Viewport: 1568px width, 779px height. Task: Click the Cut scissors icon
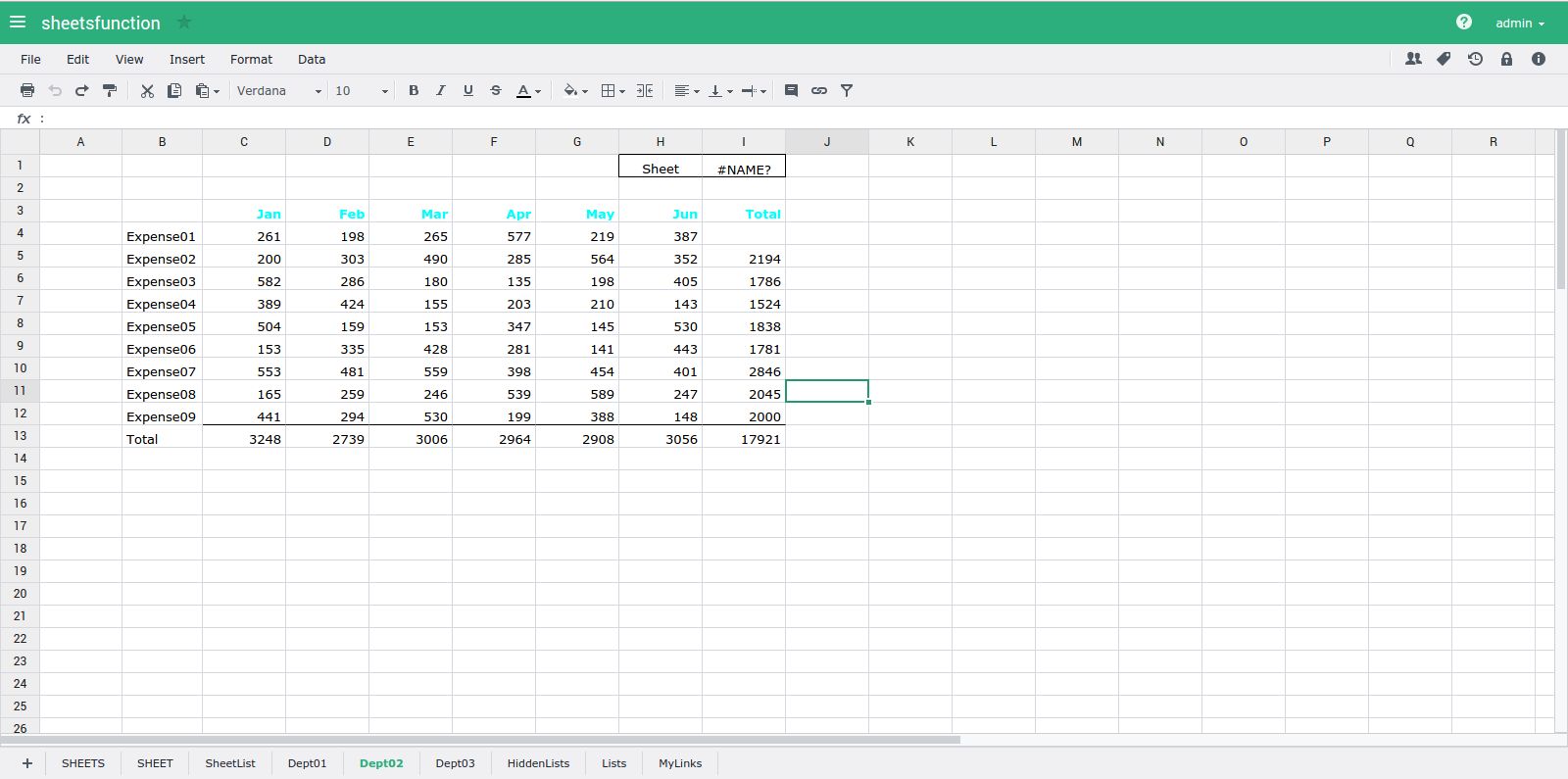coord(147,90)
